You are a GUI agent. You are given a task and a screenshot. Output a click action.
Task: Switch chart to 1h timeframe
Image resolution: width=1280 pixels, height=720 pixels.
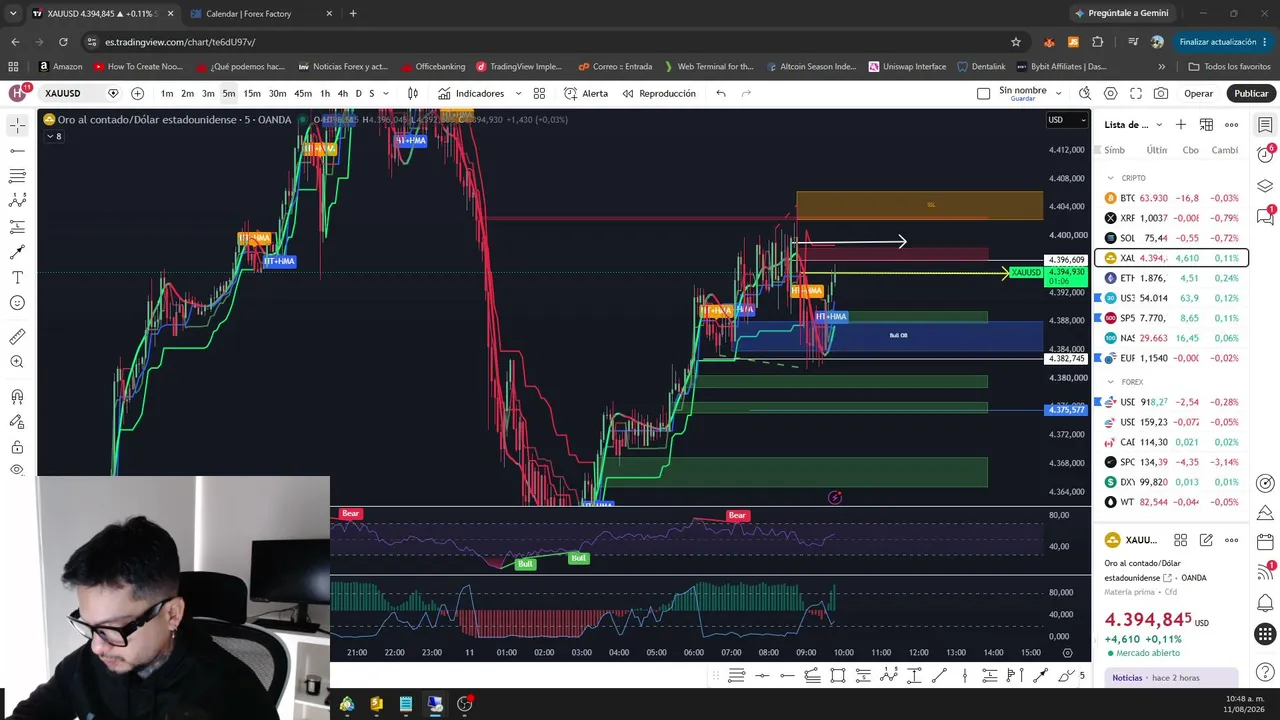coord(325,93)
